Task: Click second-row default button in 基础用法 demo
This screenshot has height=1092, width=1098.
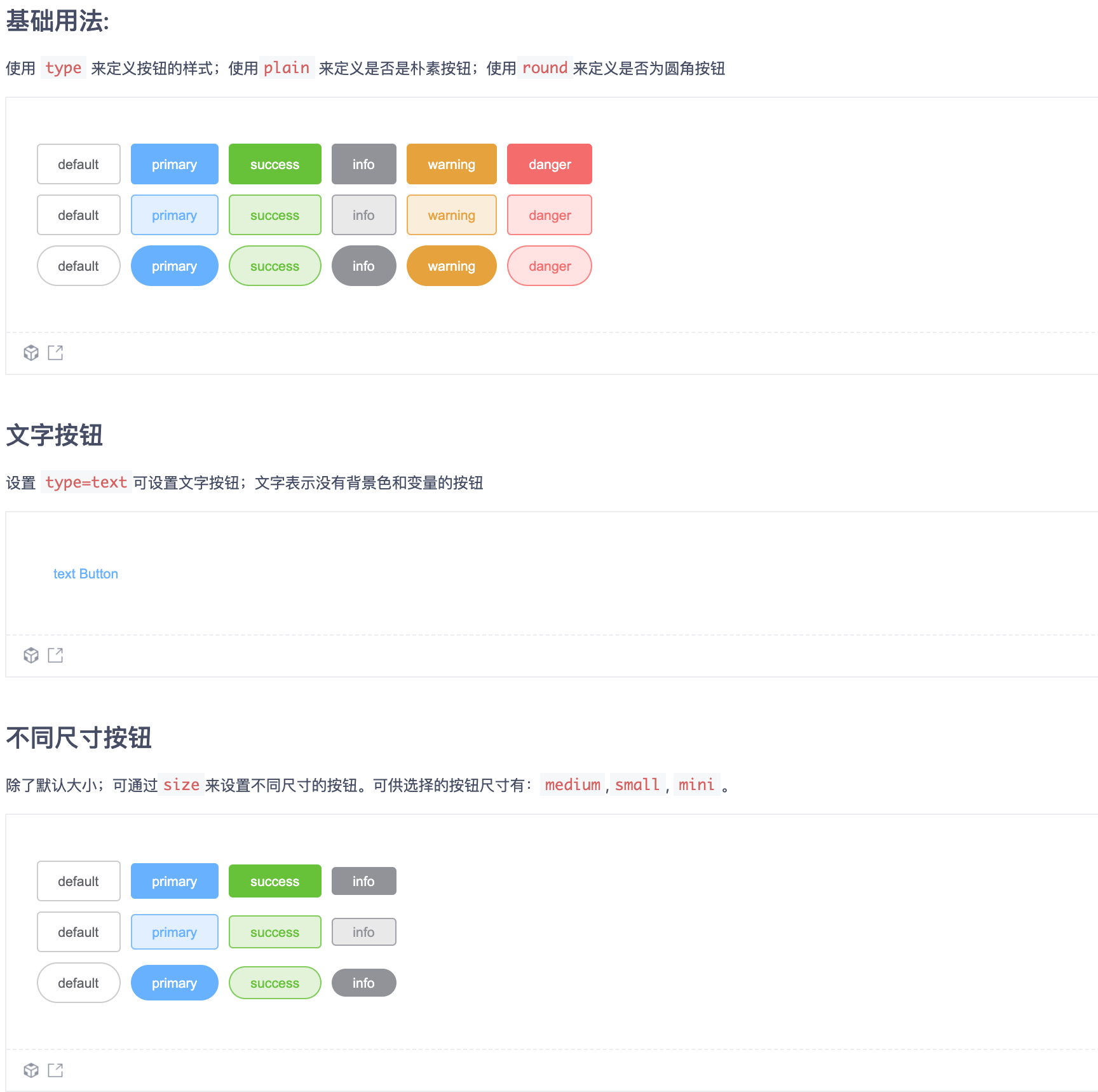Action: (79, 215)
